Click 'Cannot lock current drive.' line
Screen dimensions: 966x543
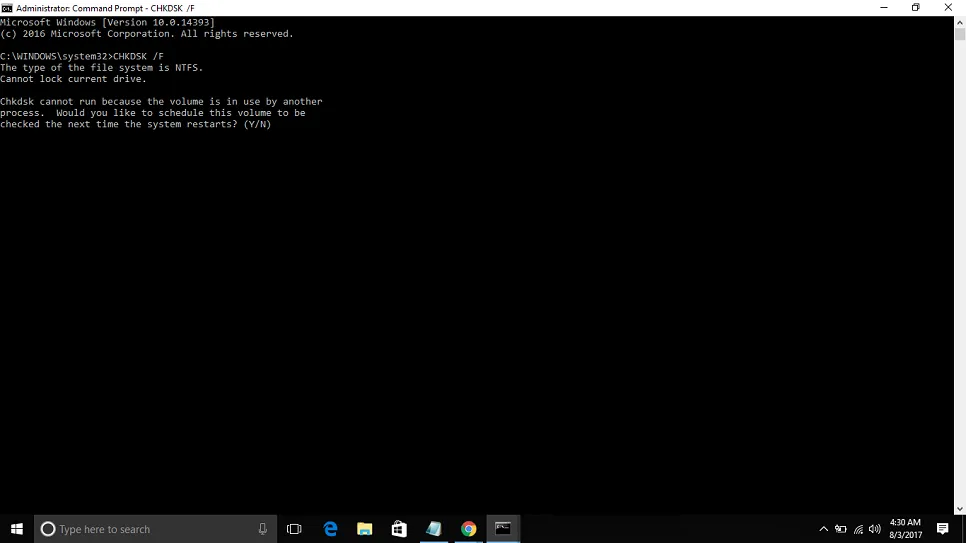click(73, 79)
